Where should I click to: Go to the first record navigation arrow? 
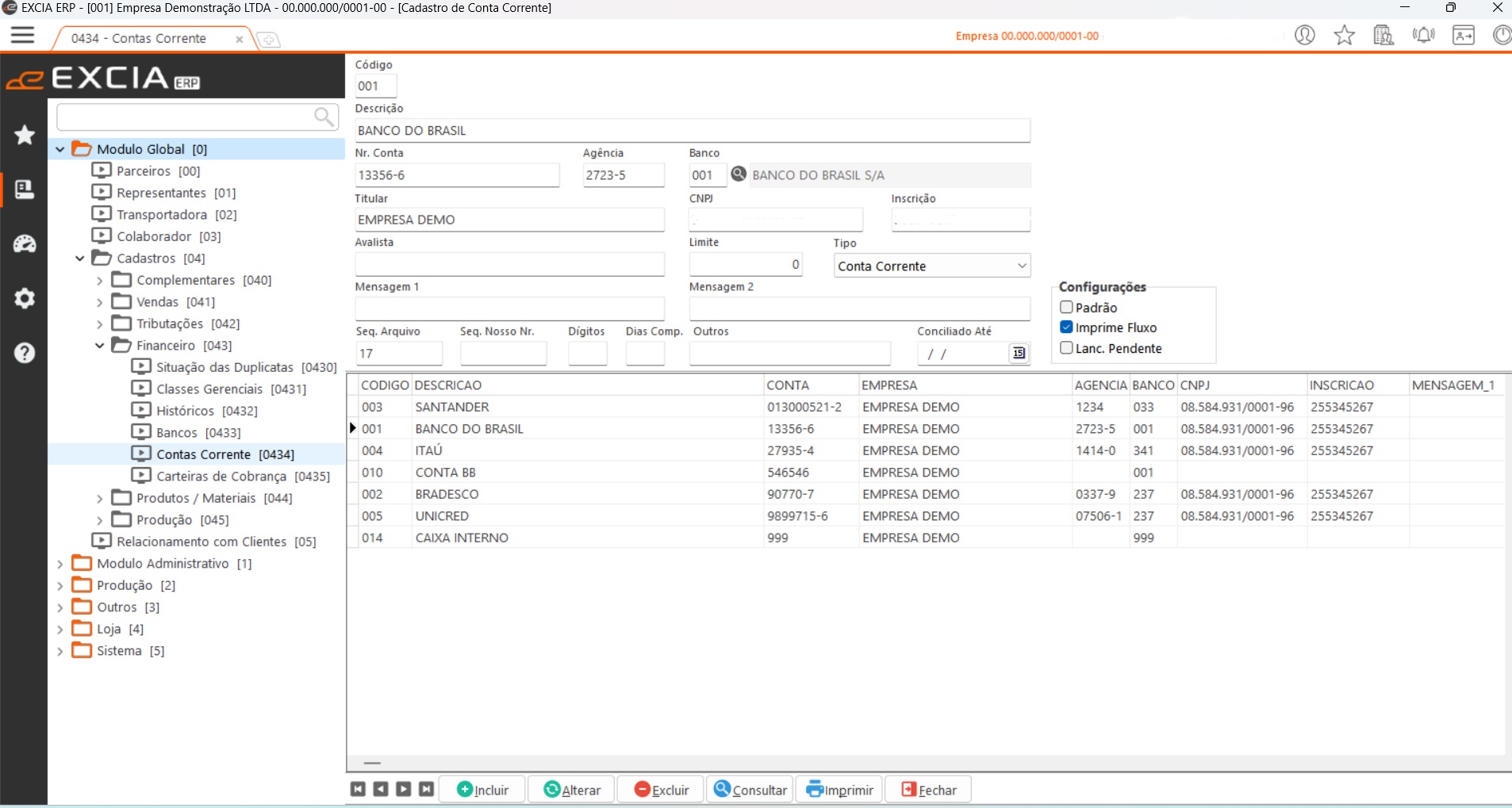359,789
